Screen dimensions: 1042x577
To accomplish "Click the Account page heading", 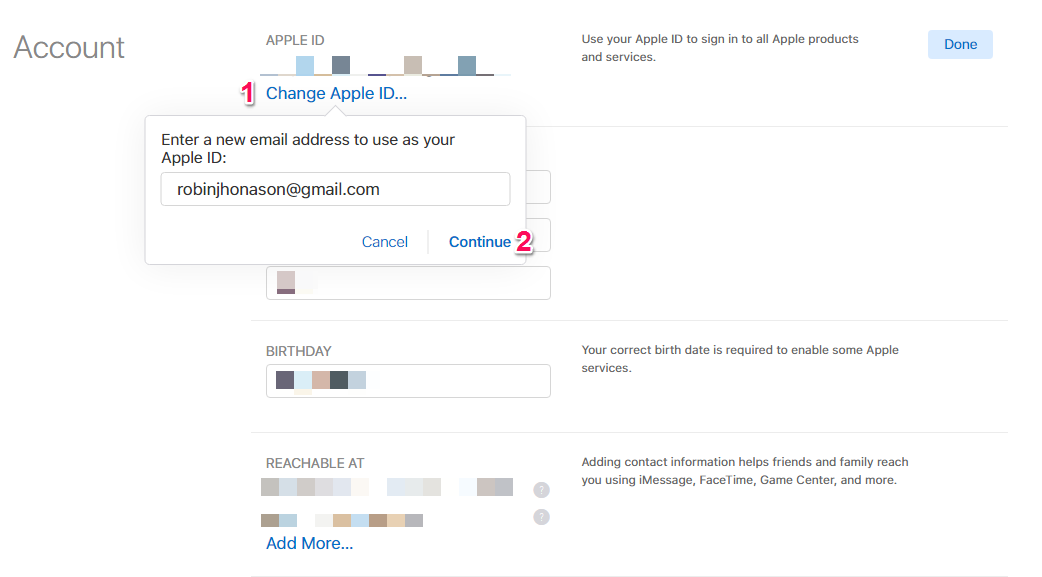I will [69, 48].
